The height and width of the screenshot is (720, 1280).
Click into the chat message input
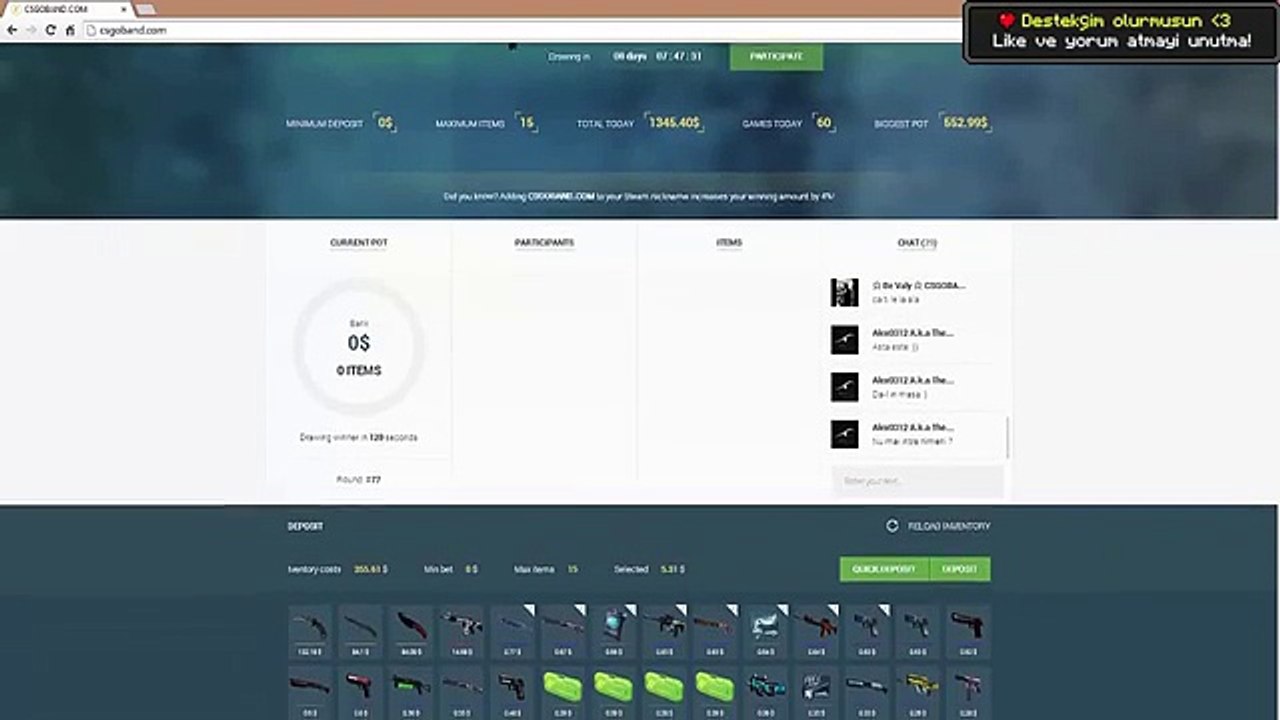[917, 481]
